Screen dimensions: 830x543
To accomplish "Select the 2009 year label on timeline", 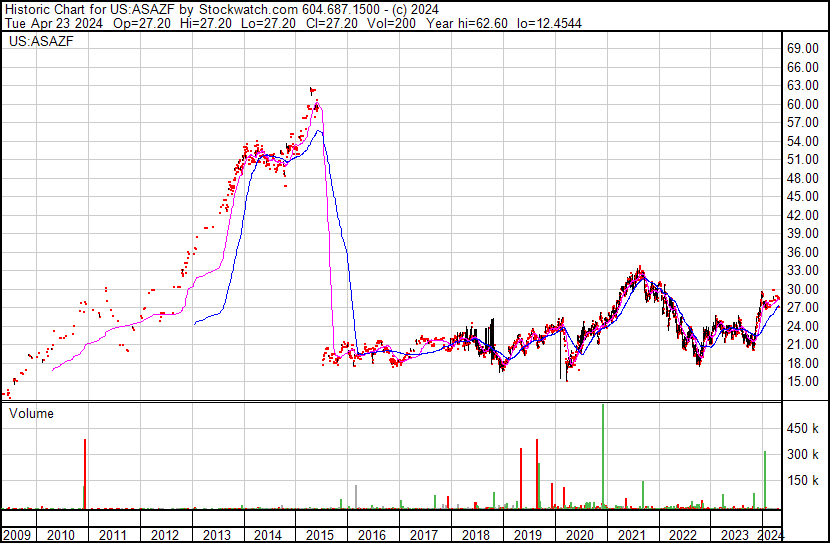I will [x=17, y=535].
